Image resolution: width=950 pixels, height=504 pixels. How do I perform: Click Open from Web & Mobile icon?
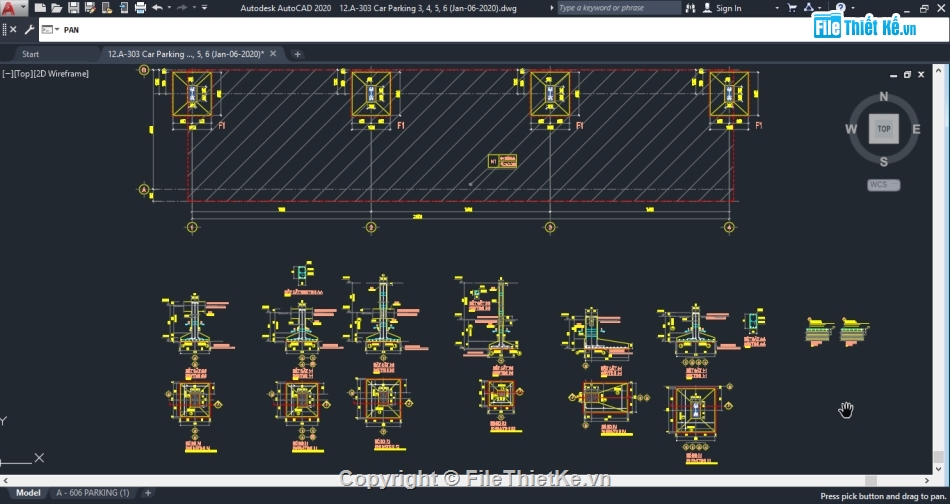pyautogui.click(x=107, y=8)
